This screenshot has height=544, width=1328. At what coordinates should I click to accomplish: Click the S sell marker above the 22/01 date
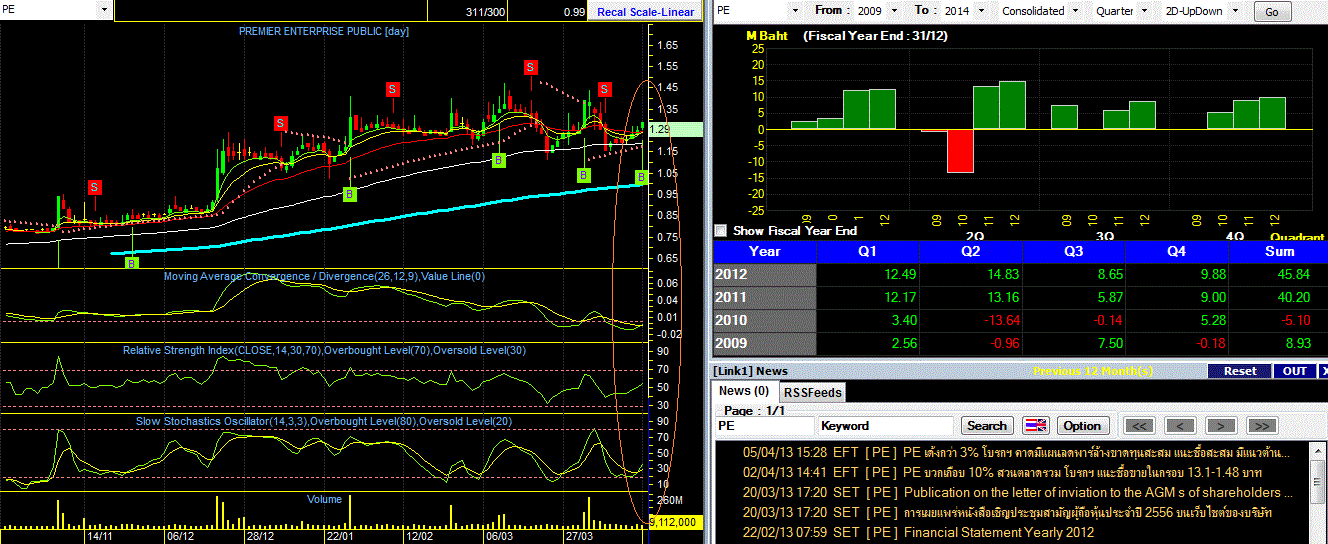tap(393, 89)
